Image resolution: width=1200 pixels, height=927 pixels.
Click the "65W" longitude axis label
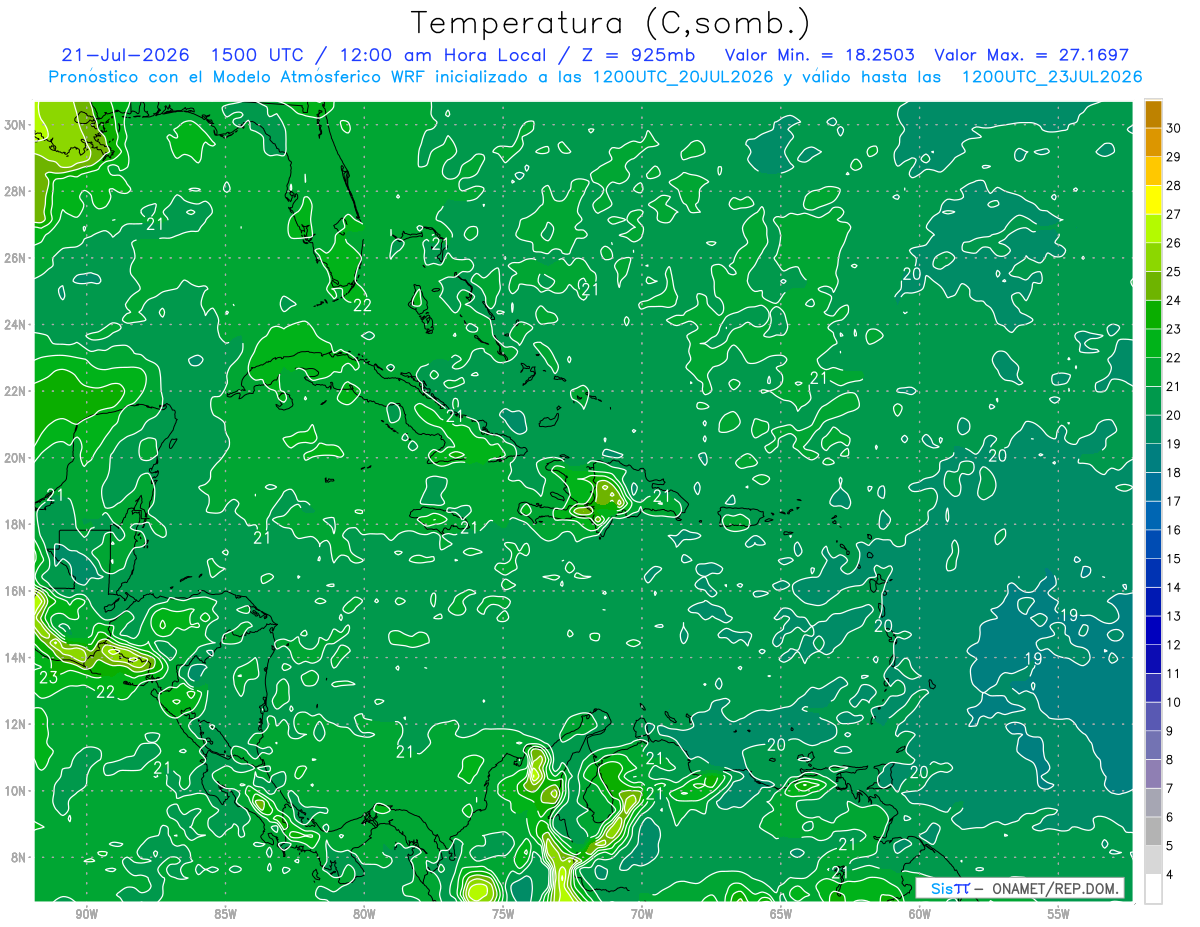[x=781, y=914]
